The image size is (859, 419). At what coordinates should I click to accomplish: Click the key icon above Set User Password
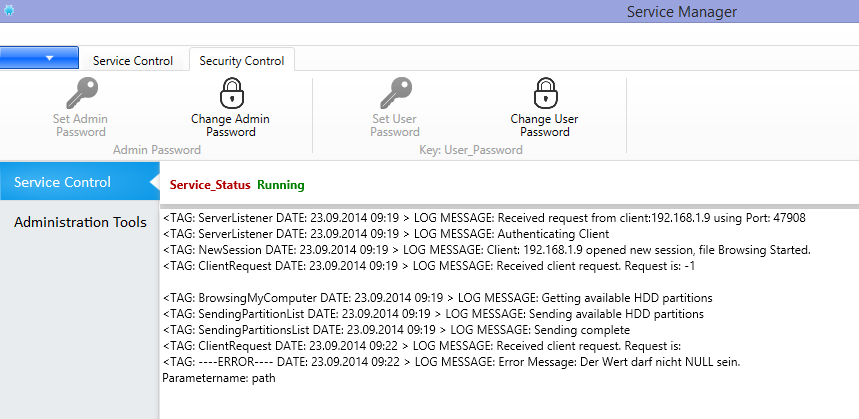click(396, 93)
